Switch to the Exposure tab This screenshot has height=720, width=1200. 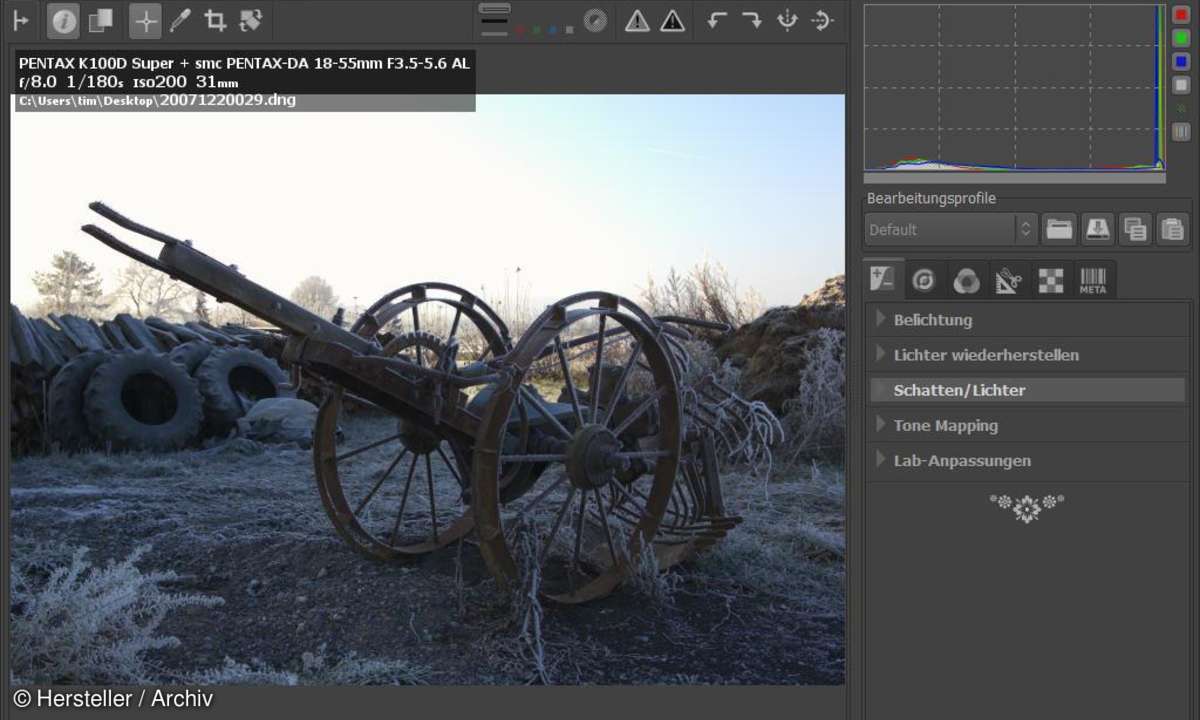883,280
